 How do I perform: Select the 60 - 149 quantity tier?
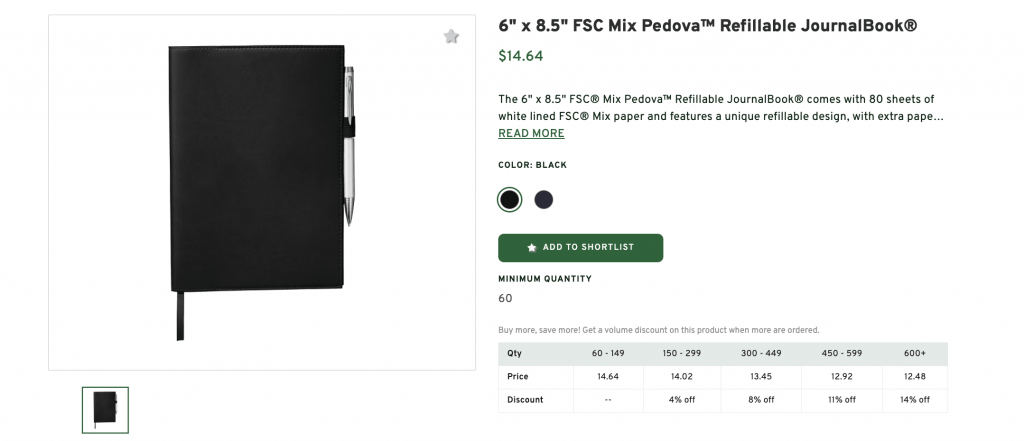click(x=609, y=353)
